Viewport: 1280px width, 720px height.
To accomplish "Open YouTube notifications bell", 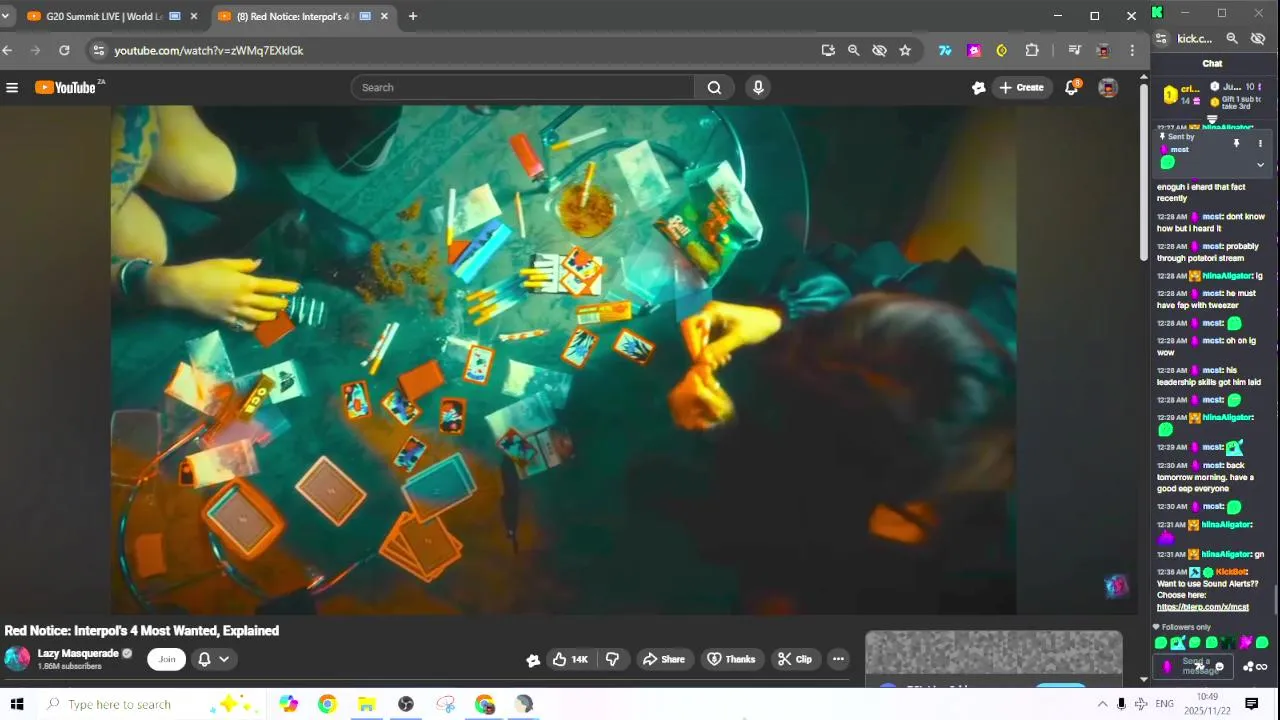I will [1072, 88].
